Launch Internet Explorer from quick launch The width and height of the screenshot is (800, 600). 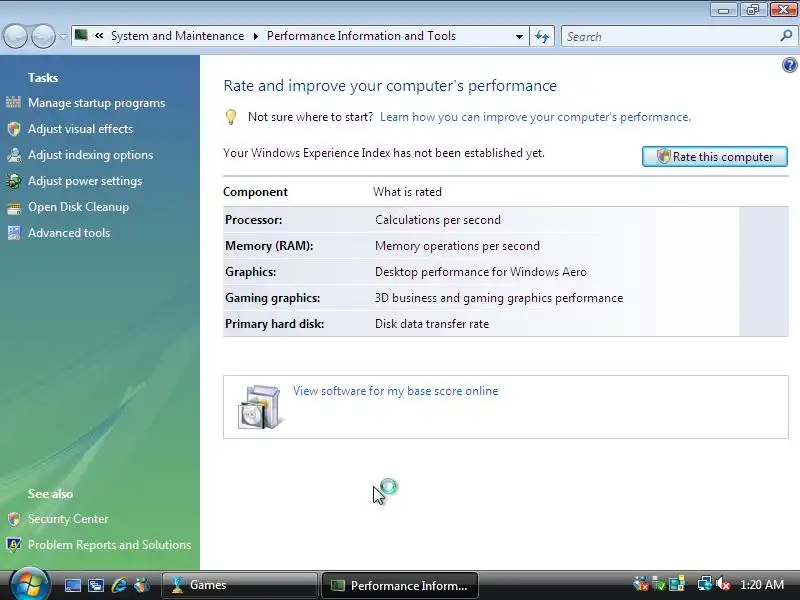tap(119, 585)
